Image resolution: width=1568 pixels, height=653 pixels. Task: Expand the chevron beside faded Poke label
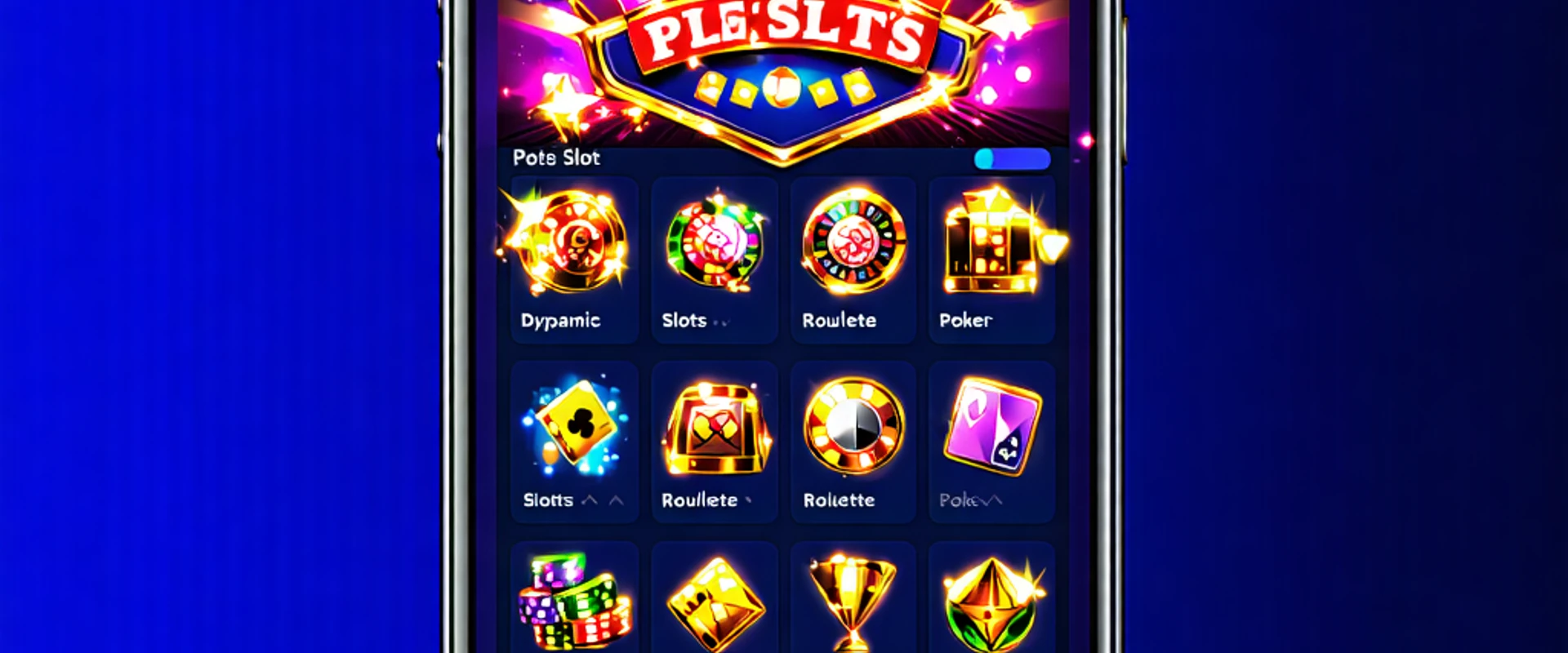[991, 500]
